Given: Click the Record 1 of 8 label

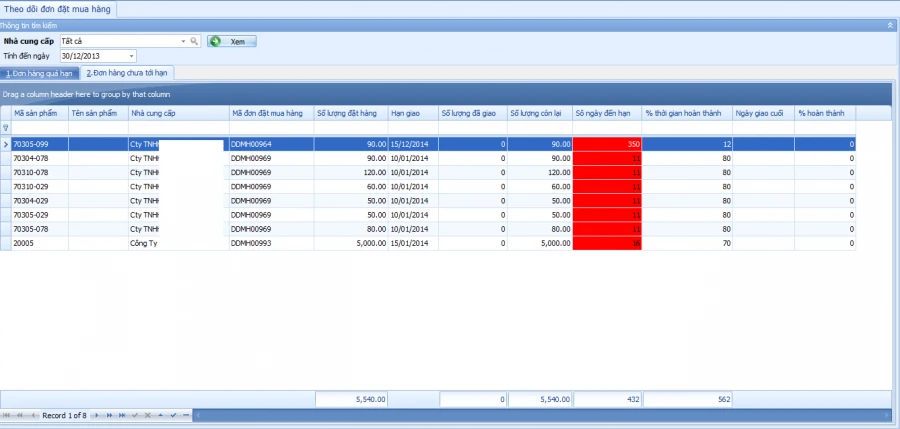Looking at the screenshot, I should (64, 415).
